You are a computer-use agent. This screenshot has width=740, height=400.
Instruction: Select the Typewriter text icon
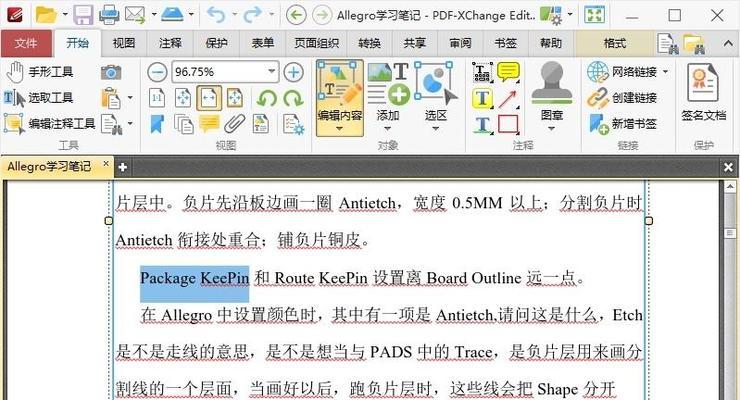pos(482,72)
